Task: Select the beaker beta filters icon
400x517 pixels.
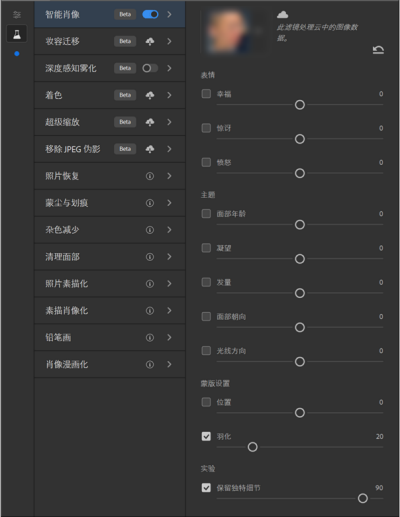Action: [17, 34]
